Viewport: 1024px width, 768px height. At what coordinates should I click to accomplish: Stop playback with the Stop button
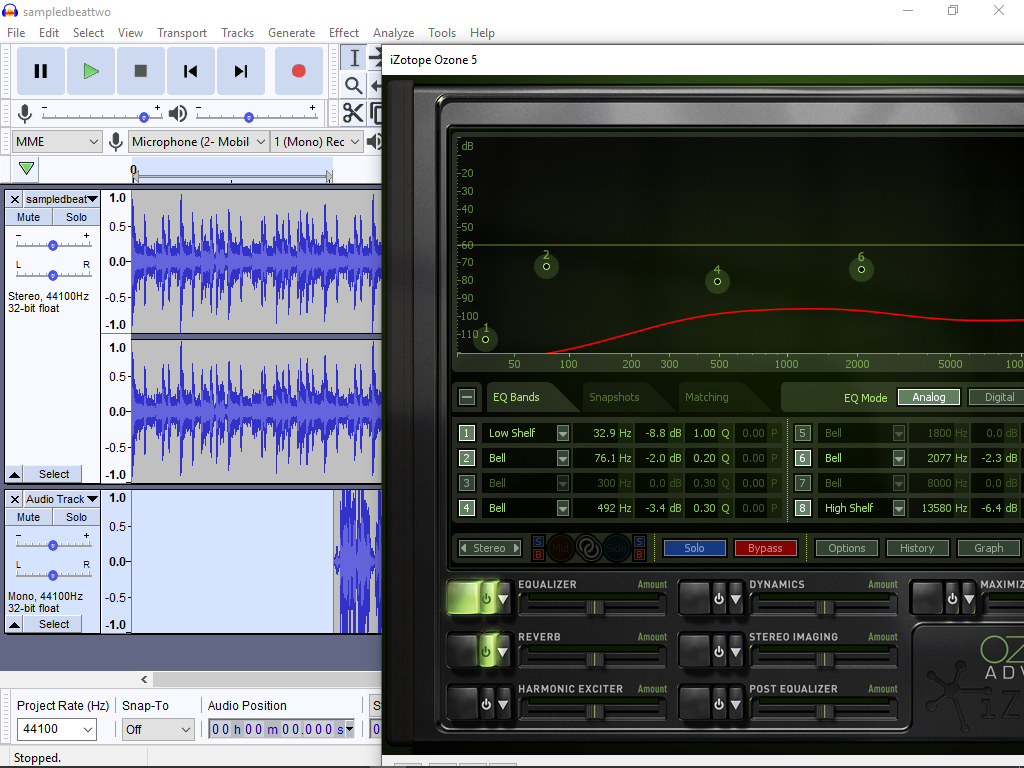coord(140,71)
